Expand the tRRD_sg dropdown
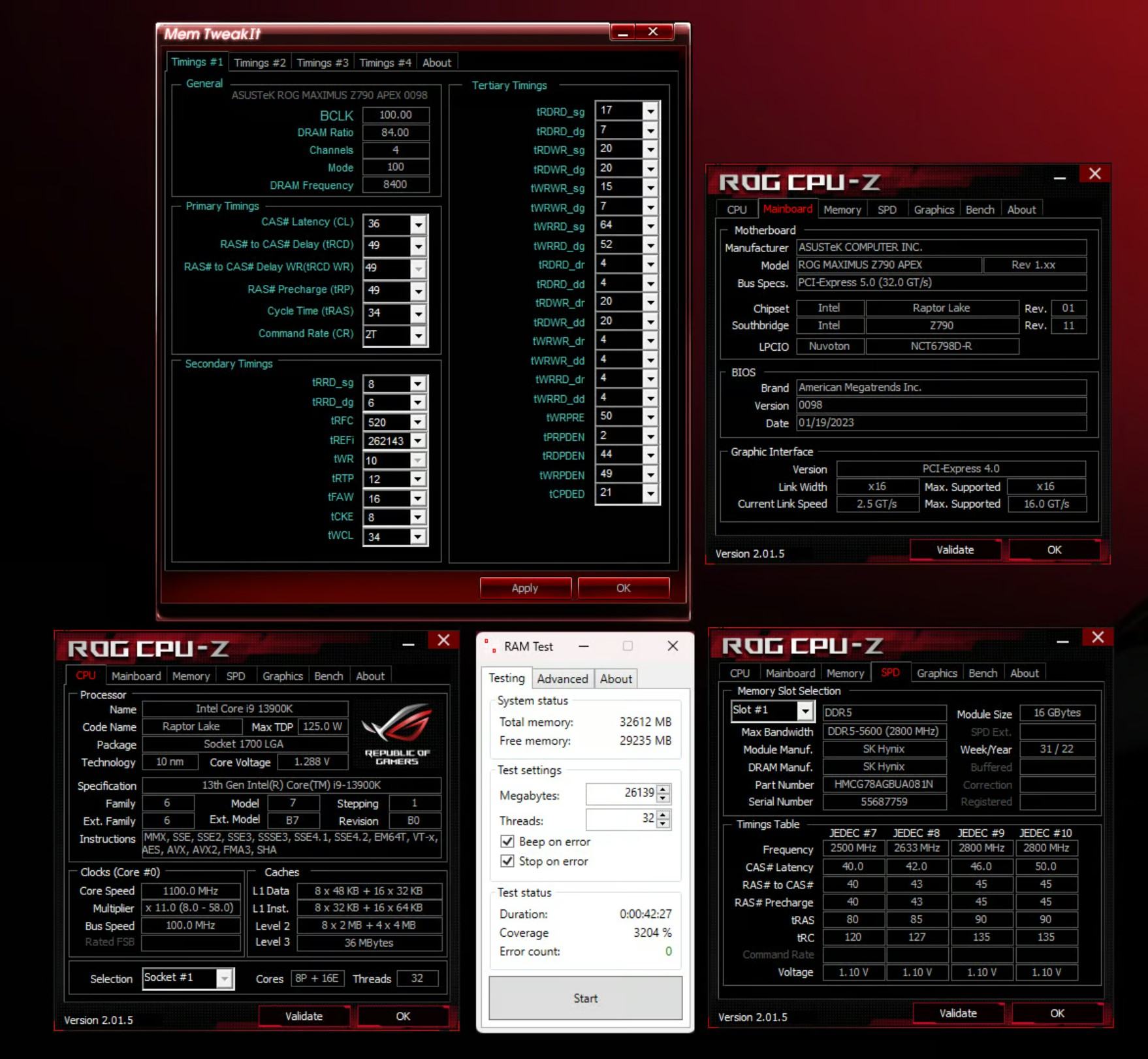This screenshot has width=1148, height=1059. [418, 384]
